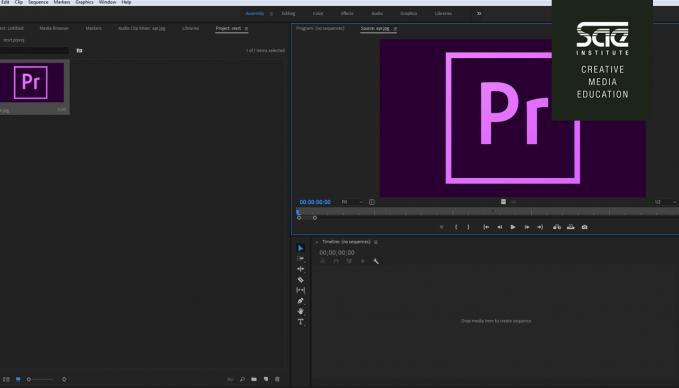Select the Hand tool
The image size is (679, 388).
(x=301, y=311)
